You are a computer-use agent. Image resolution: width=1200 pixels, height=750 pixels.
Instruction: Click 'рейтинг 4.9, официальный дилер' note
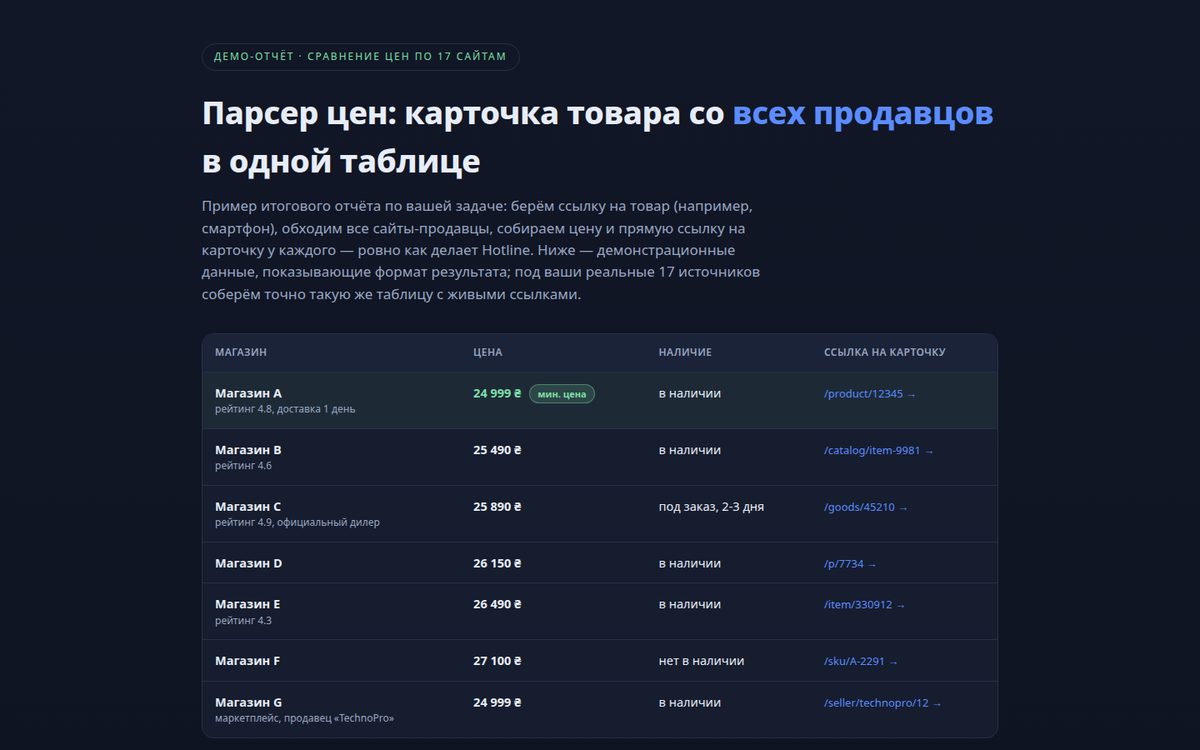pyautogui.click(x=297, y=522)
